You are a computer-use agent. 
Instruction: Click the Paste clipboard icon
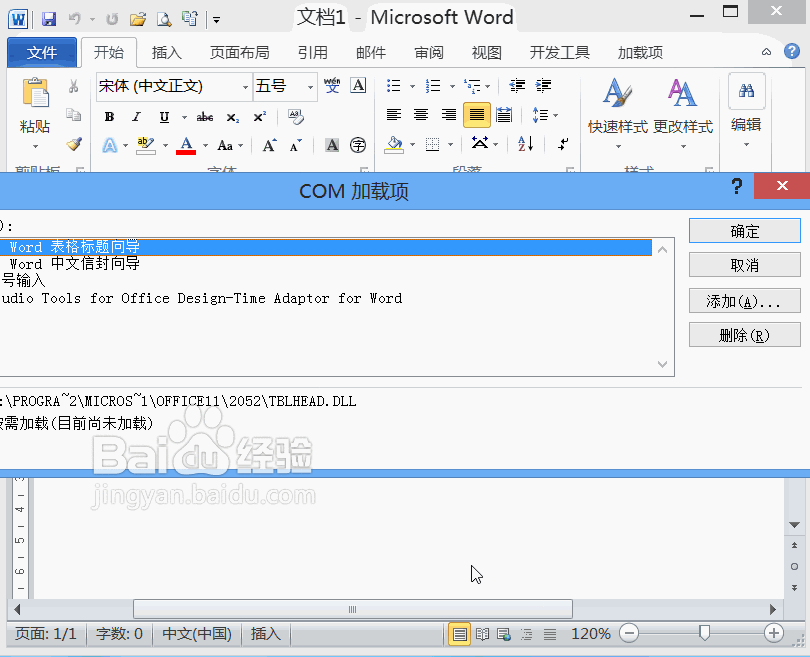point(35,93)
